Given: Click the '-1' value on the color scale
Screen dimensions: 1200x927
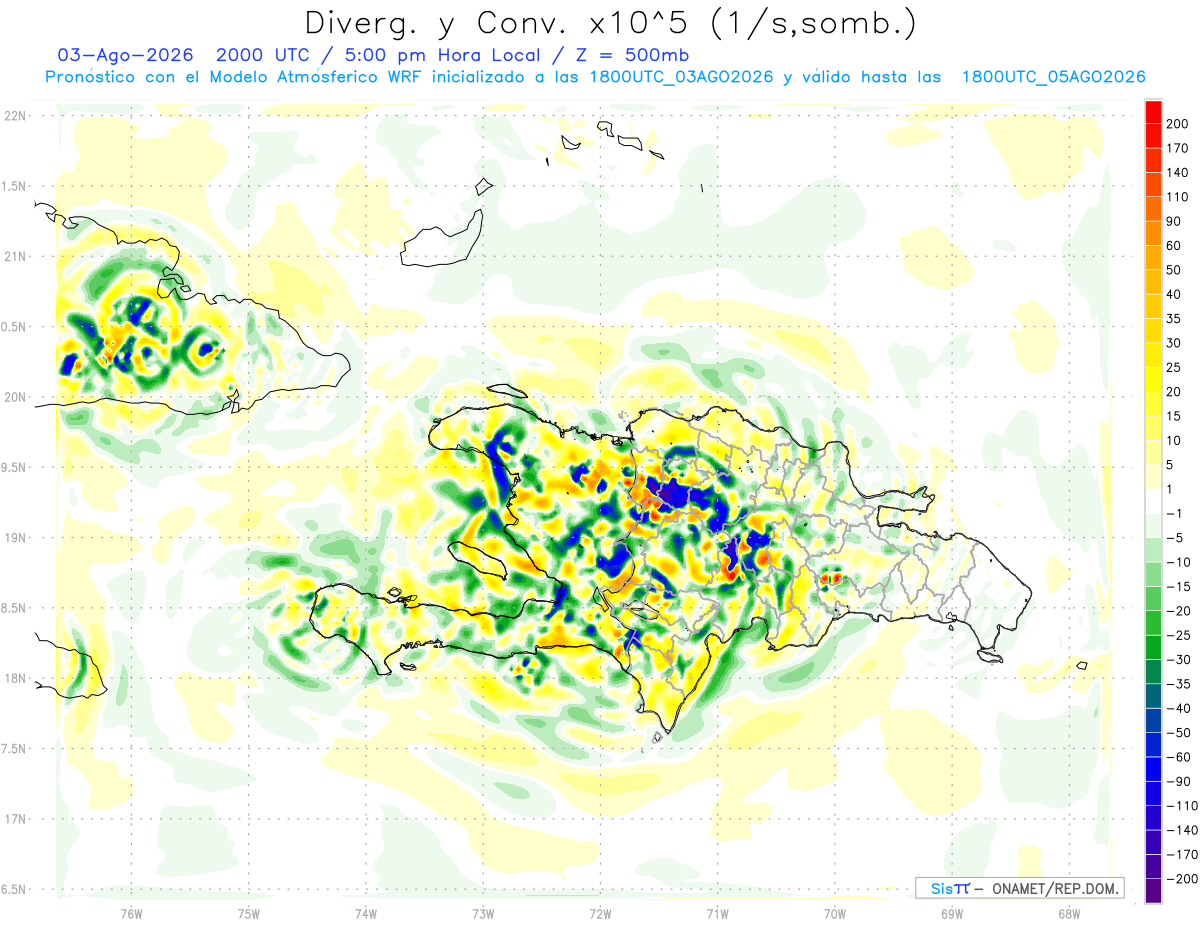Looking at the screenshot, I should [1176, 513].
